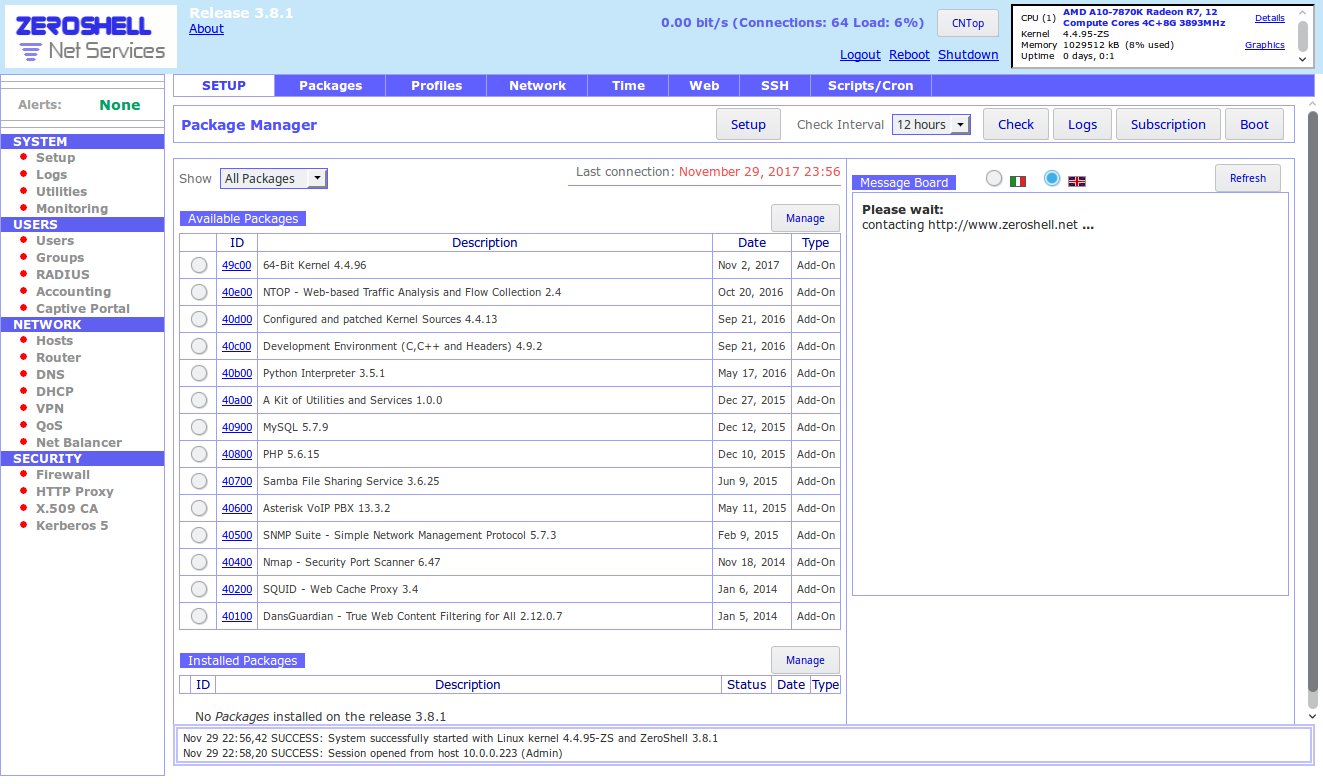Select radio for SQUID Web Cache Proxy
Viewport: 1323px width, 784px height.
tap(199, 589)
